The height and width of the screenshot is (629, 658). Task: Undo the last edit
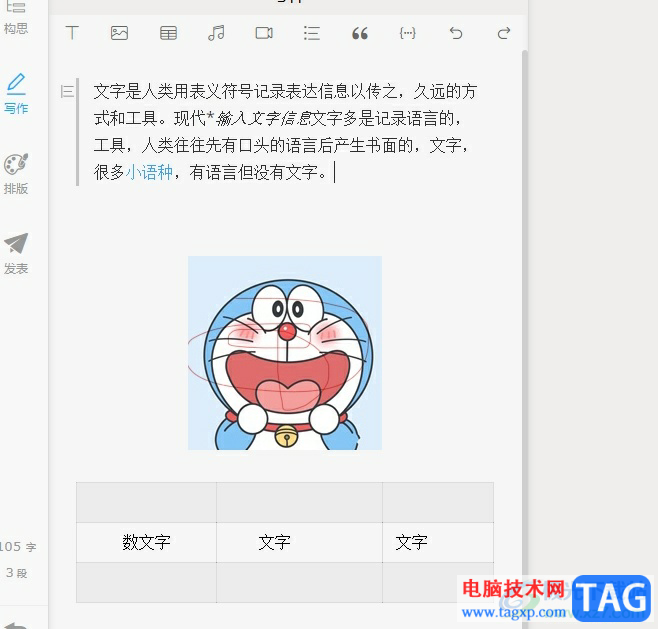456,33
